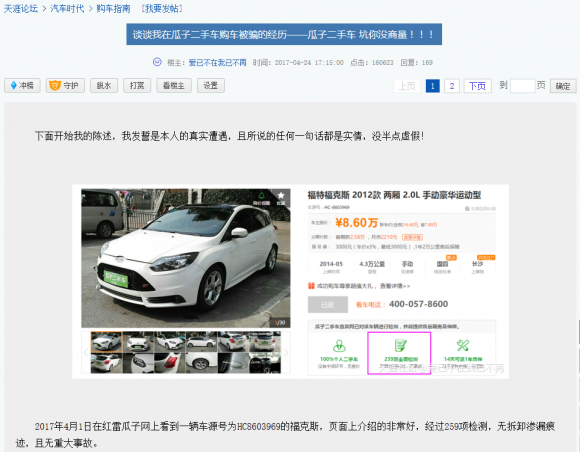Click the blue diamond 冲榜 button
Viewport: 580px width, 452px height.
point(22,85)
